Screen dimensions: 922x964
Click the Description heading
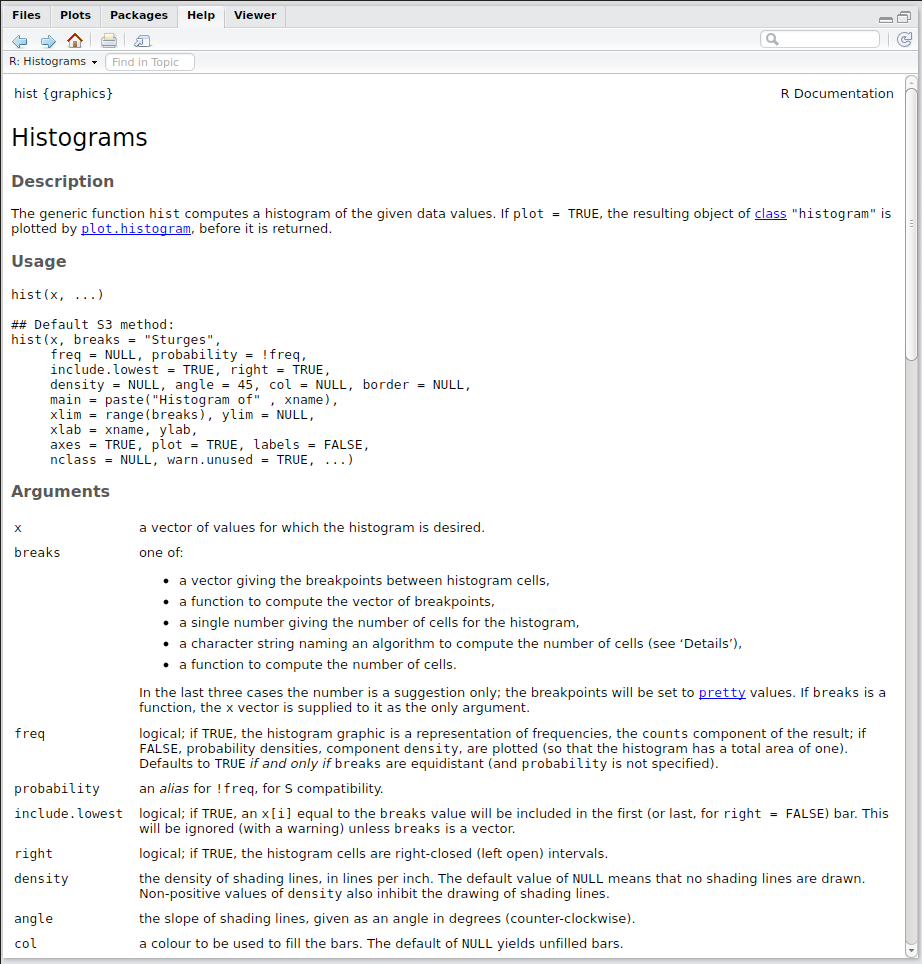pos(63,181)
